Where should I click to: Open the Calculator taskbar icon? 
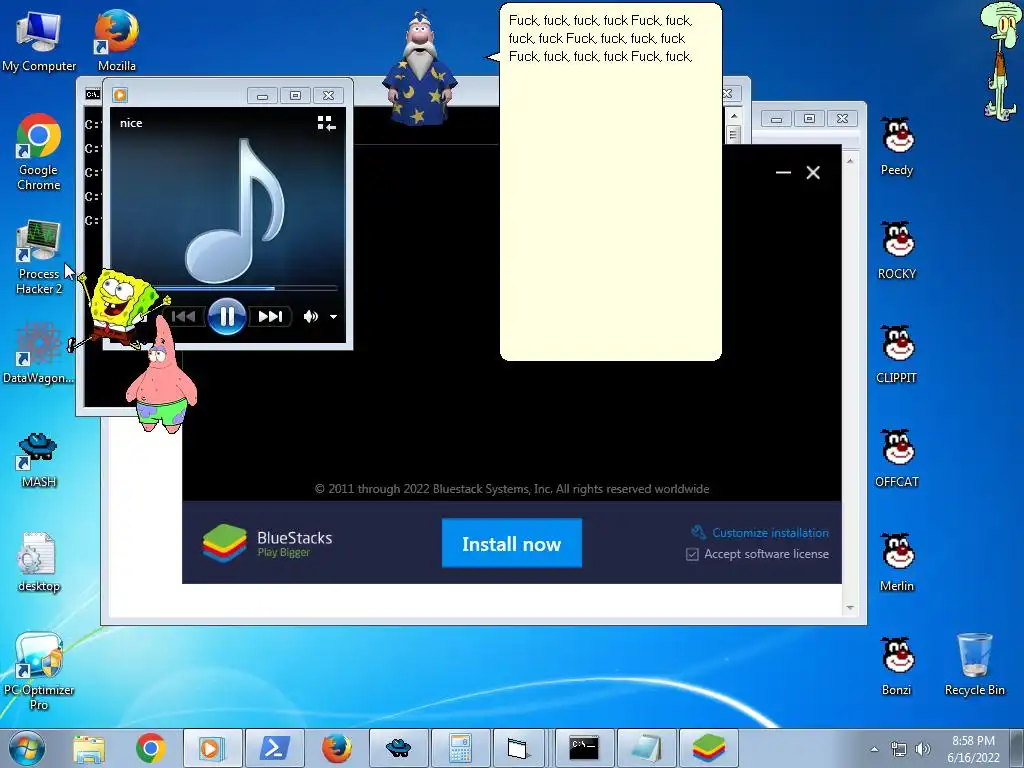(460, 748)
